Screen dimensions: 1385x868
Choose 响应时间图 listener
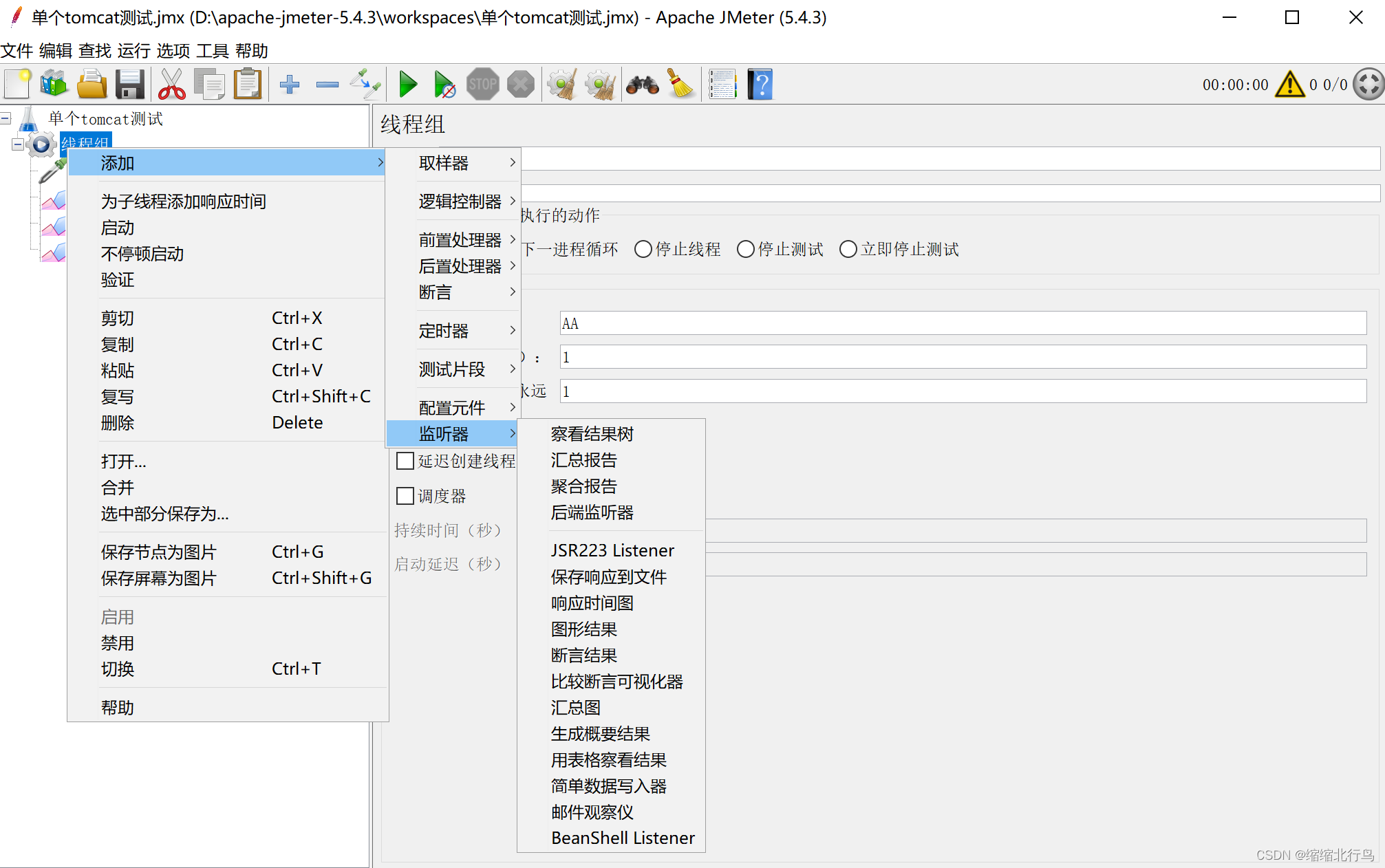pos(611,603)
